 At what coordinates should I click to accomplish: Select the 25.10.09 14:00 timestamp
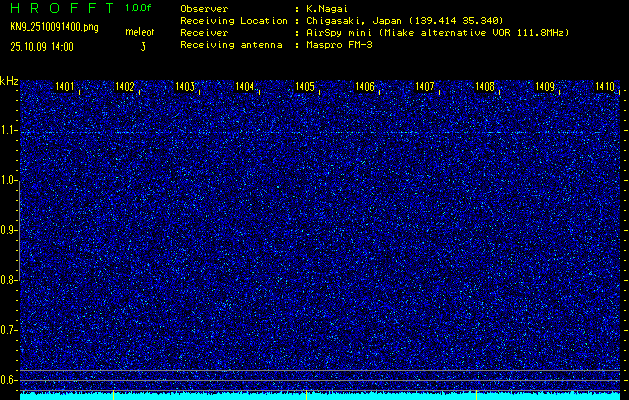tap(42, 46)
